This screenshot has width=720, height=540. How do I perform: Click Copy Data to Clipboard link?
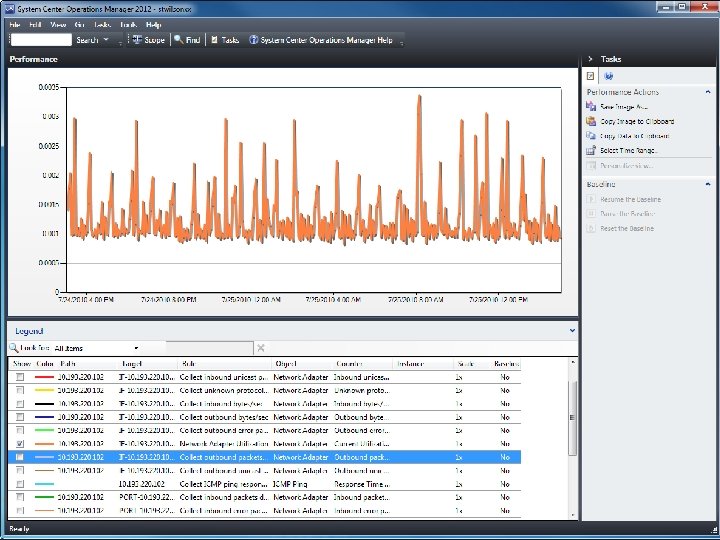635,136
